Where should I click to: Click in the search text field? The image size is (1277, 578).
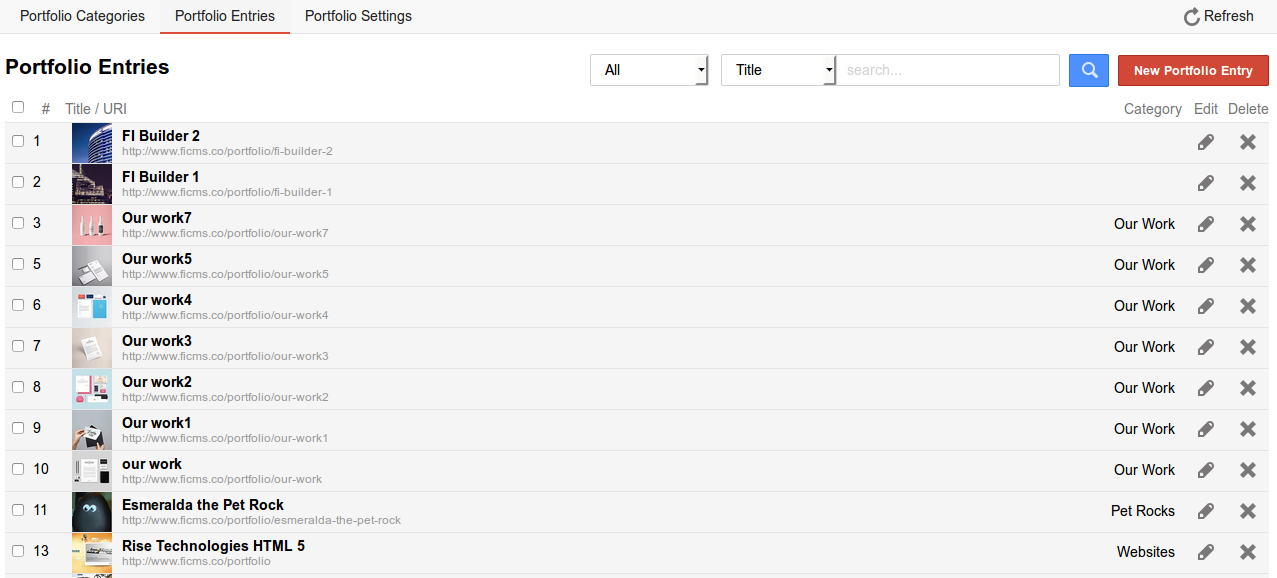pos(947,70)
